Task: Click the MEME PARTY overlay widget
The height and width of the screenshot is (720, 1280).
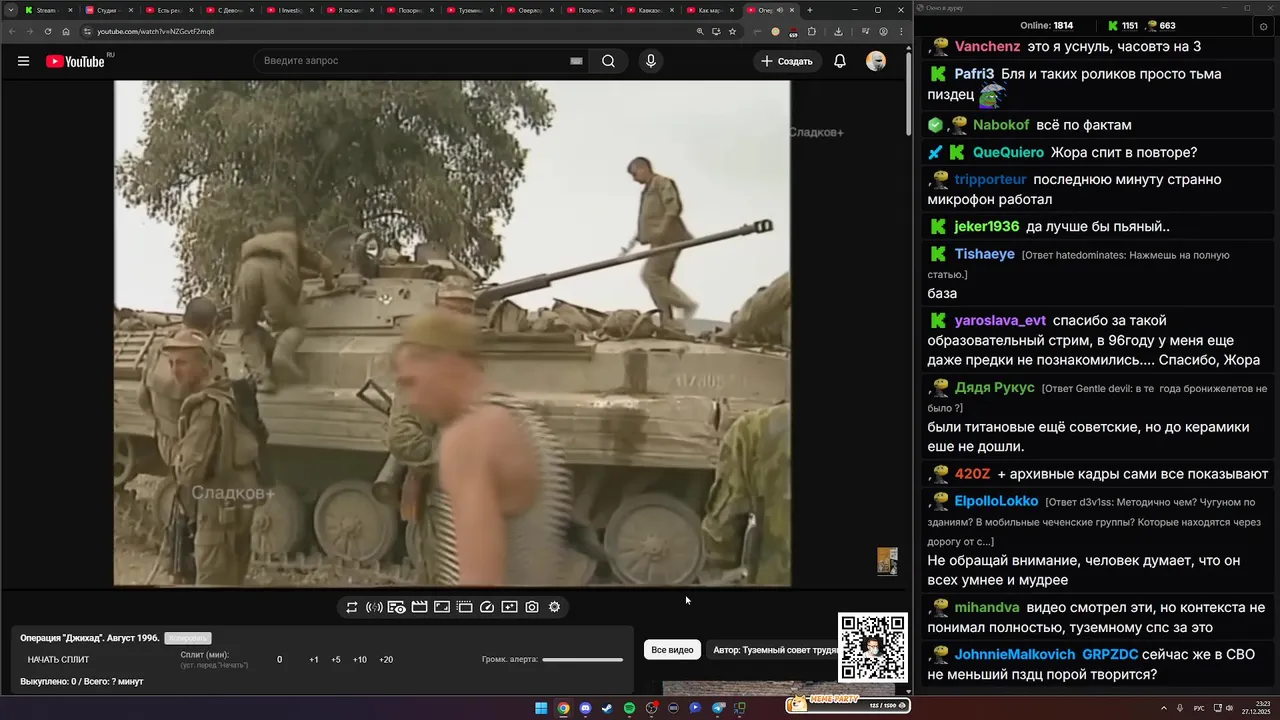Action: tap(846, 704)
